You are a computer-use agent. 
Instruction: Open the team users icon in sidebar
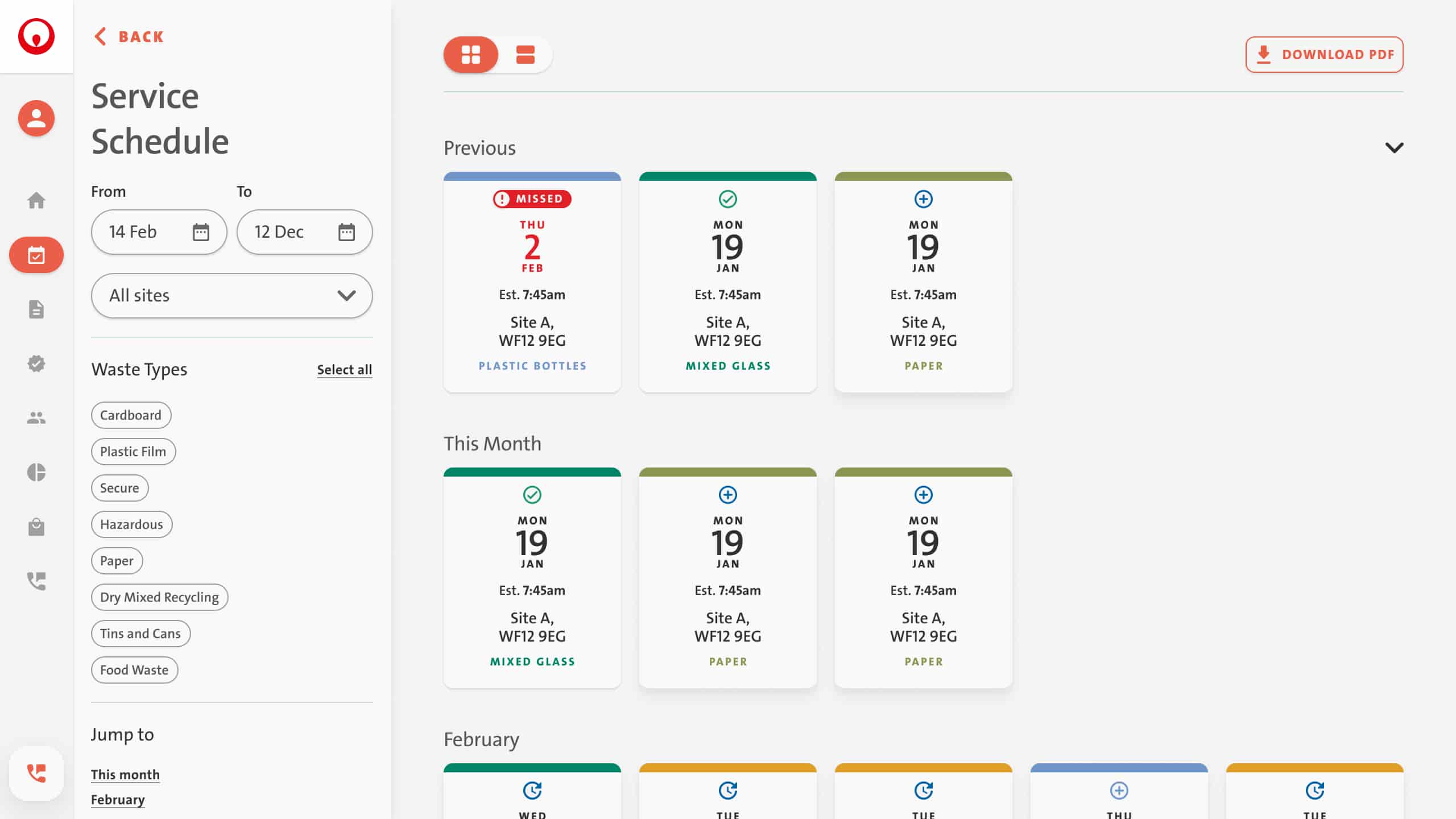[x=36, y=418]
